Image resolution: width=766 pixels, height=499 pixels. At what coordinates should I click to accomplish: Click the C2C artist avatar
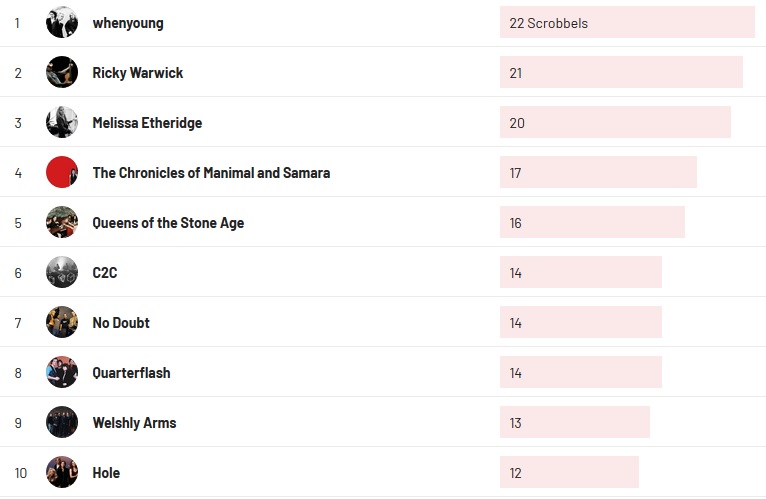pos(62,272)
